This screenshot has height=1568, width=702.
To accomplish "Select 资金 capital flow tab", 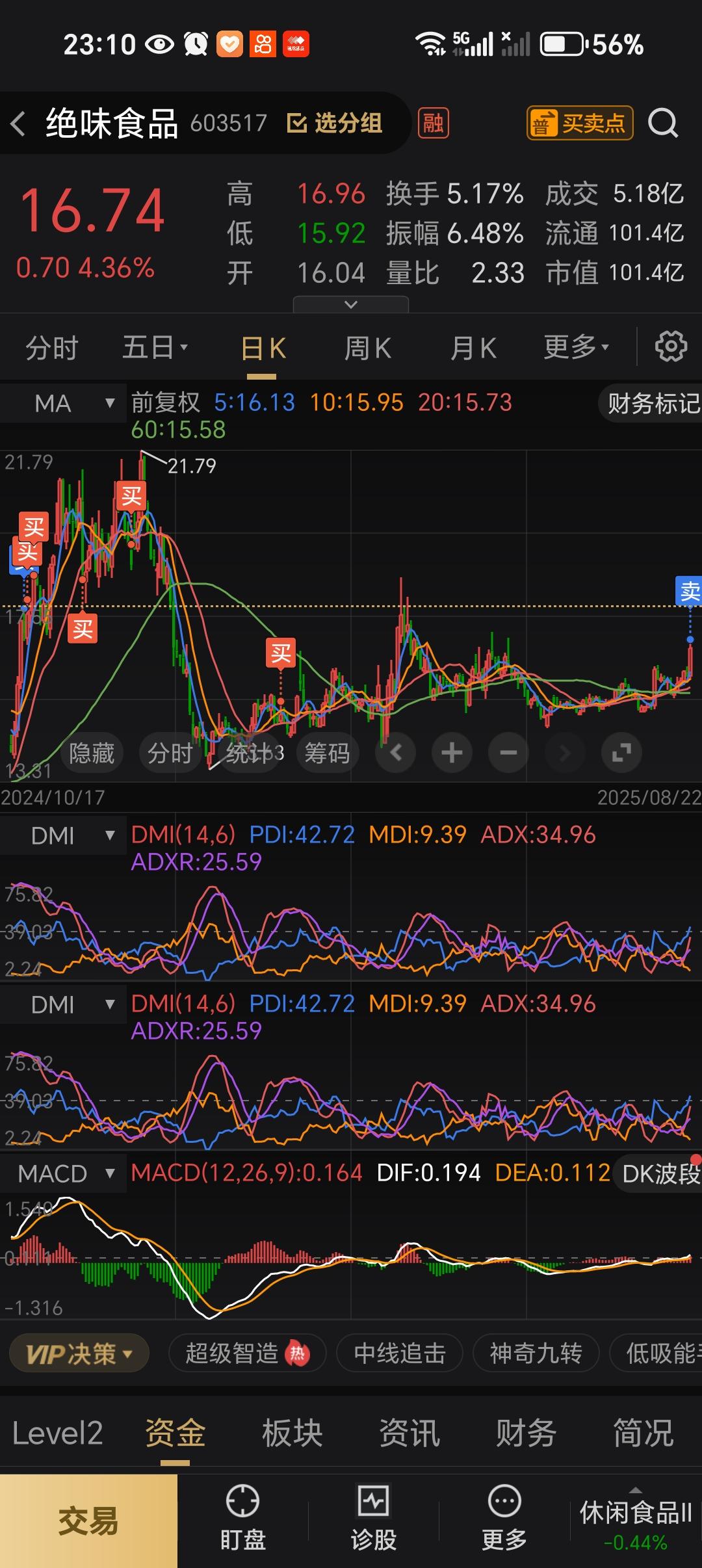I will 175,1433.
